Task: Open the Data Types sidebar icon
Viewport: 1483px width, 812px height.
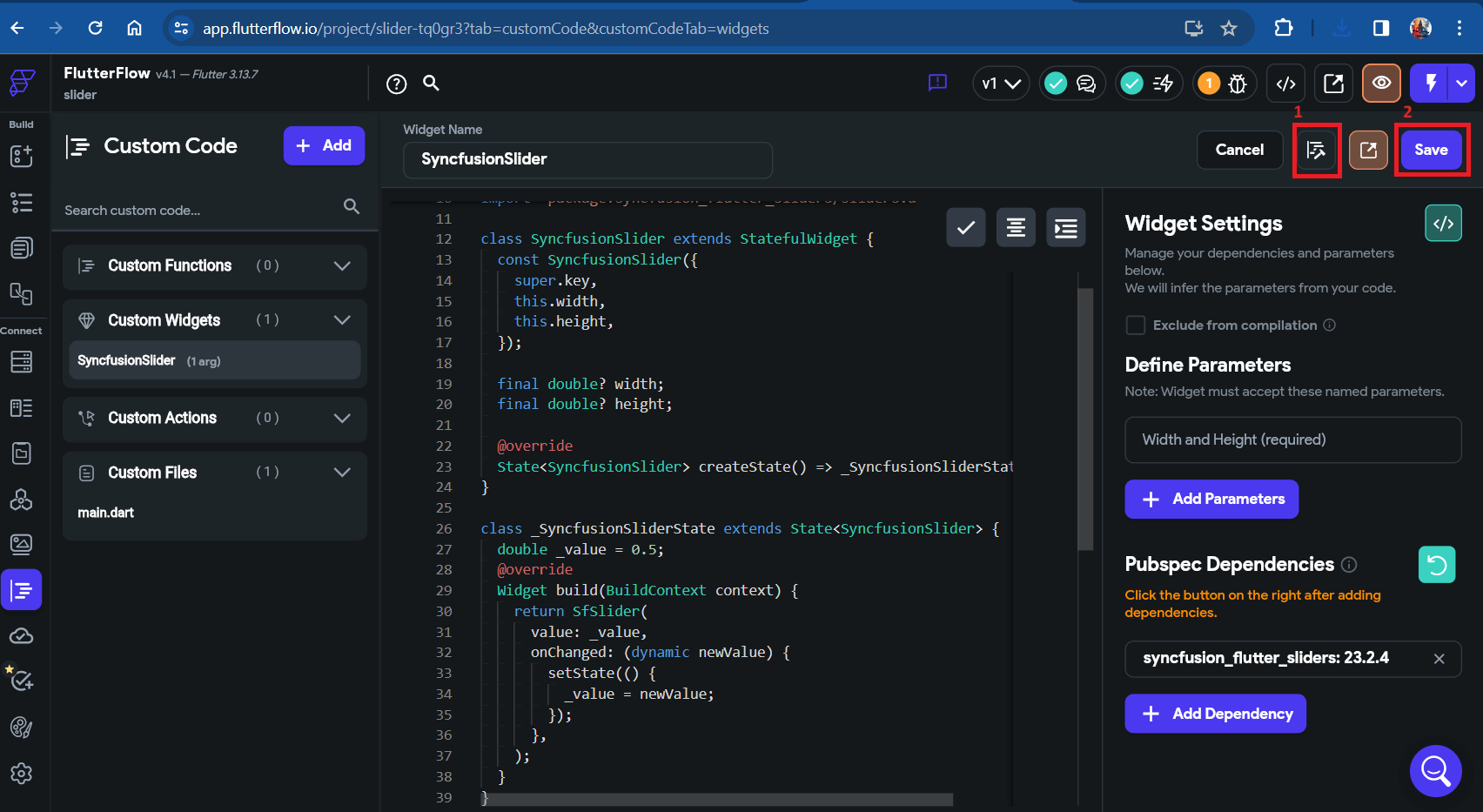Action: [x=21, y=408]
